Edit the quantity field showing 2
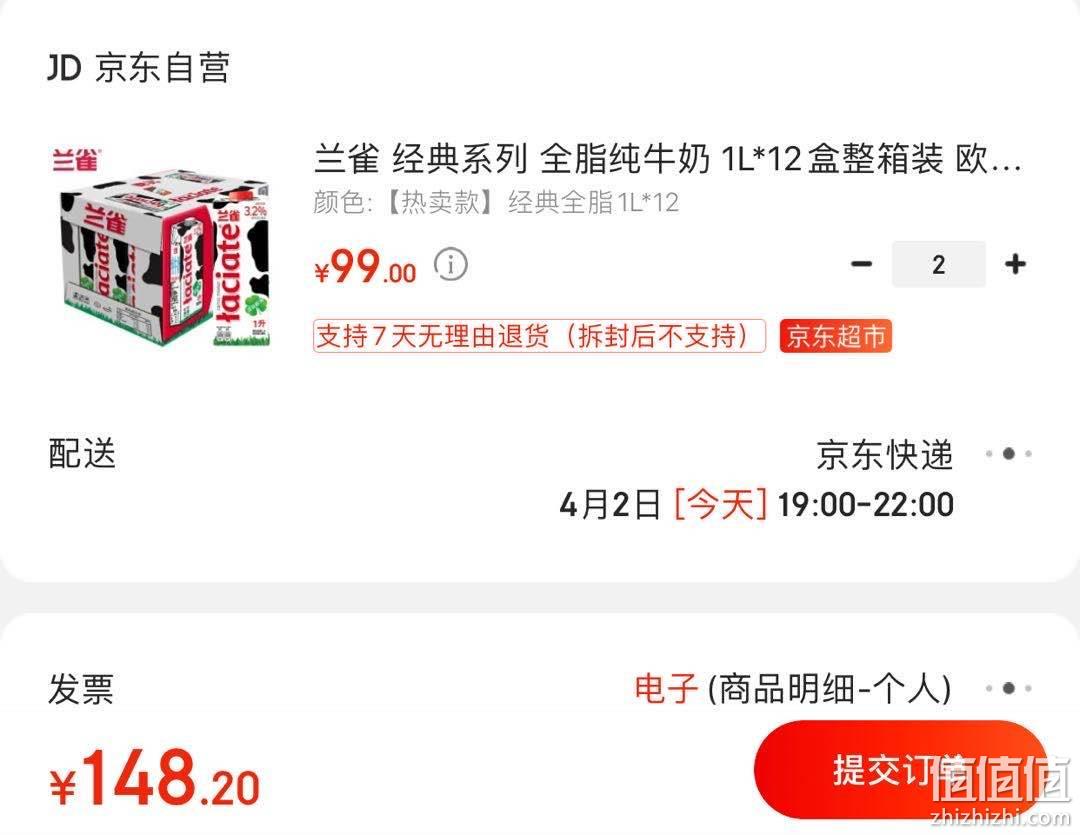 938,264
